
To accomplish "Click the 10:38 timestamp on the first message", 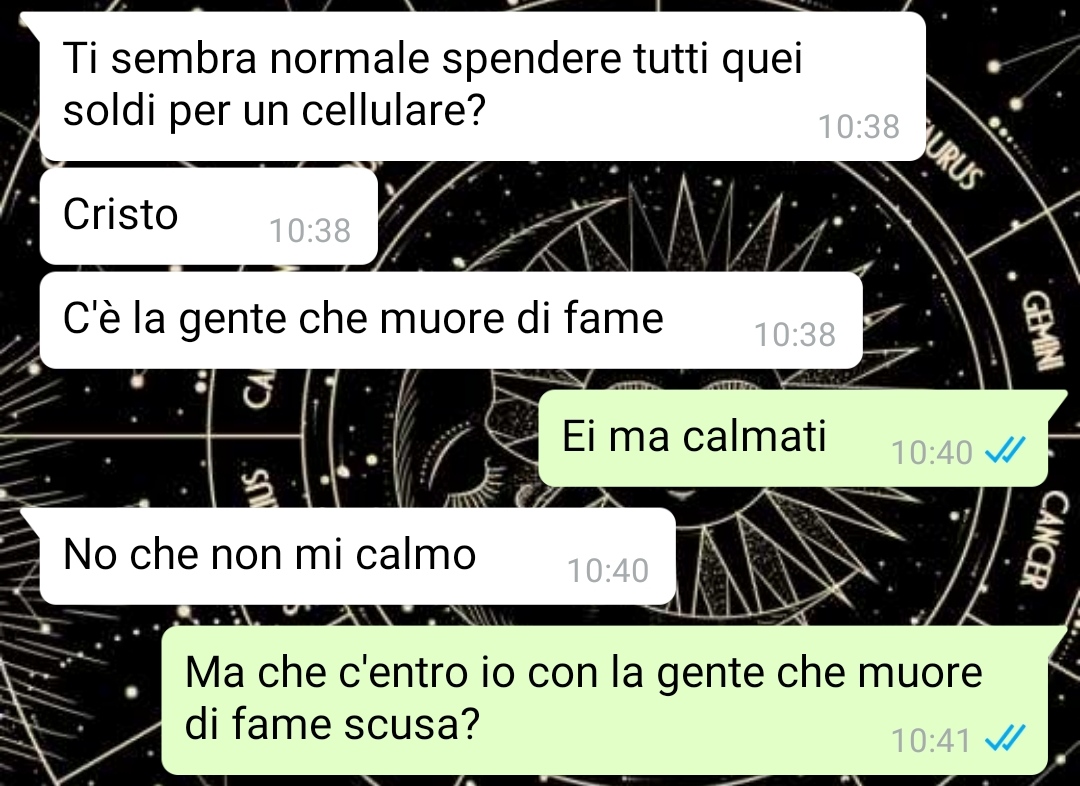I will click(x=858, y=127).
